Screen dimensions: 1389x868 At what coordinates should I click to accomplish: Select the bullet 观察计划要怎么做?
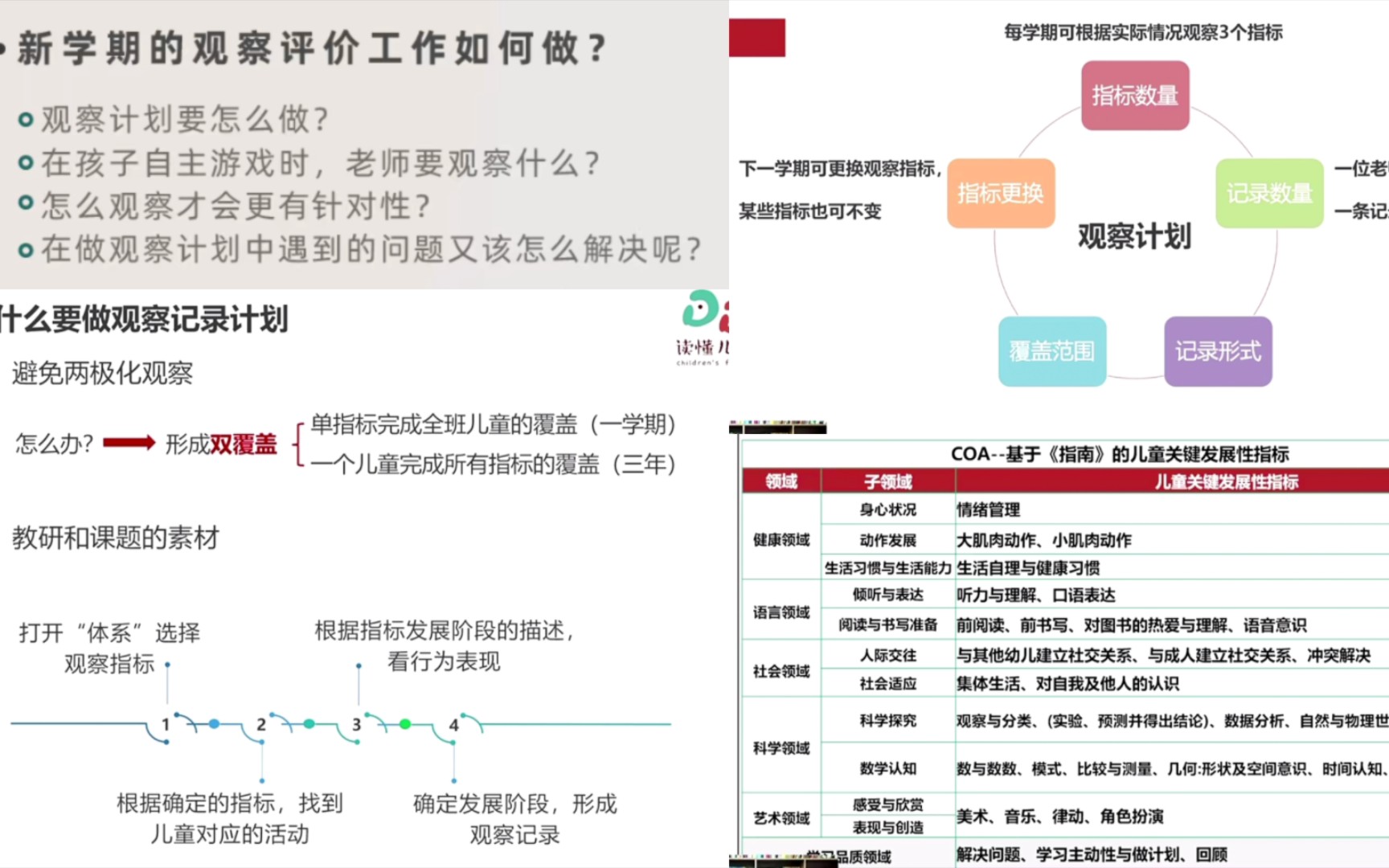click(x=185, y=120)
